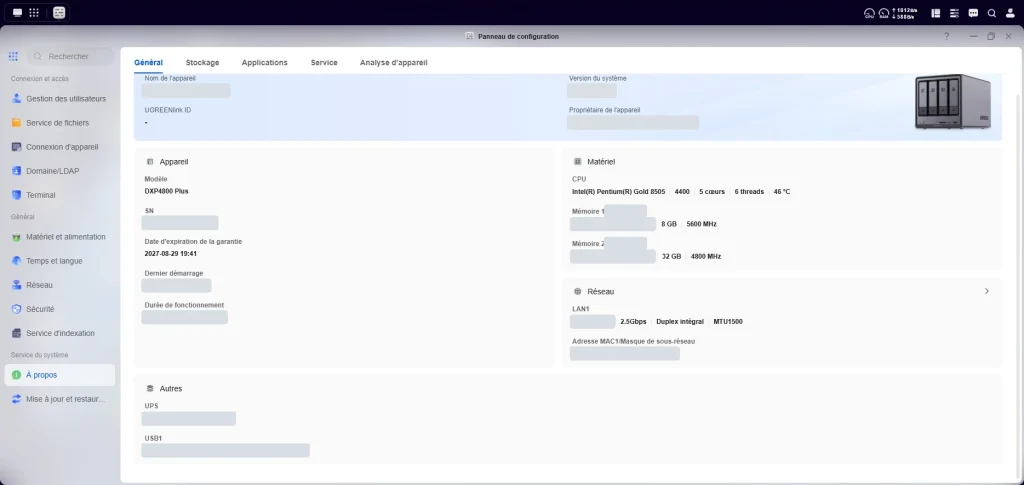
Task: Open Service d'indexation
Action: pyautogui.click(x=59, y=333)
